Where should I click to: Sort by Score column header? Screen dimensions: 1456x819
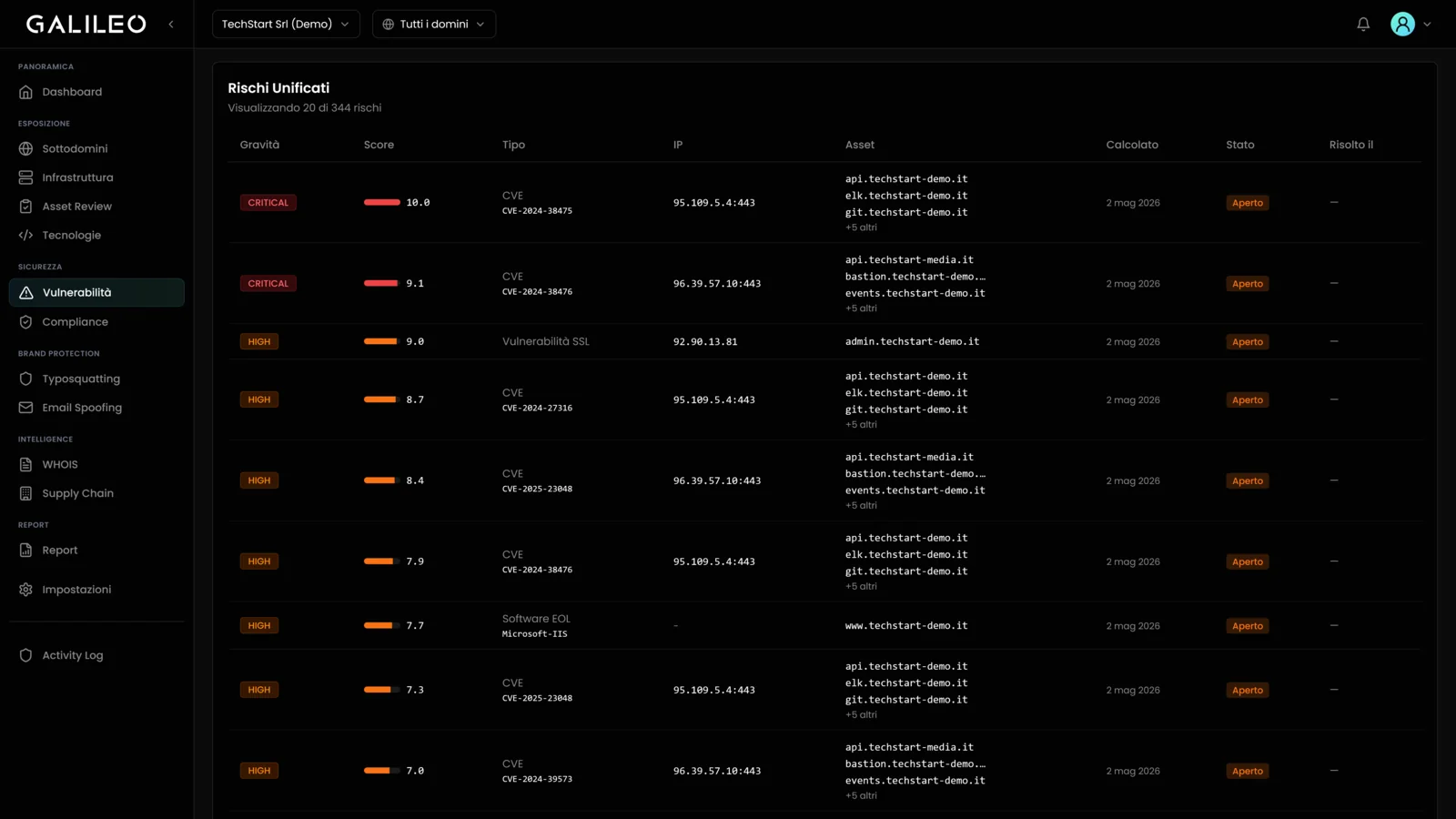[379, 145]
